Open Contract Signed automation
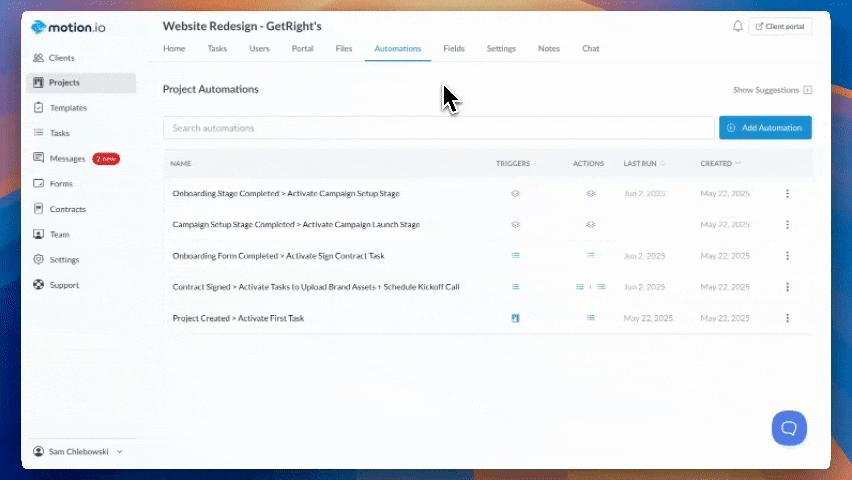852x480 pixels. tap(316, 287)
